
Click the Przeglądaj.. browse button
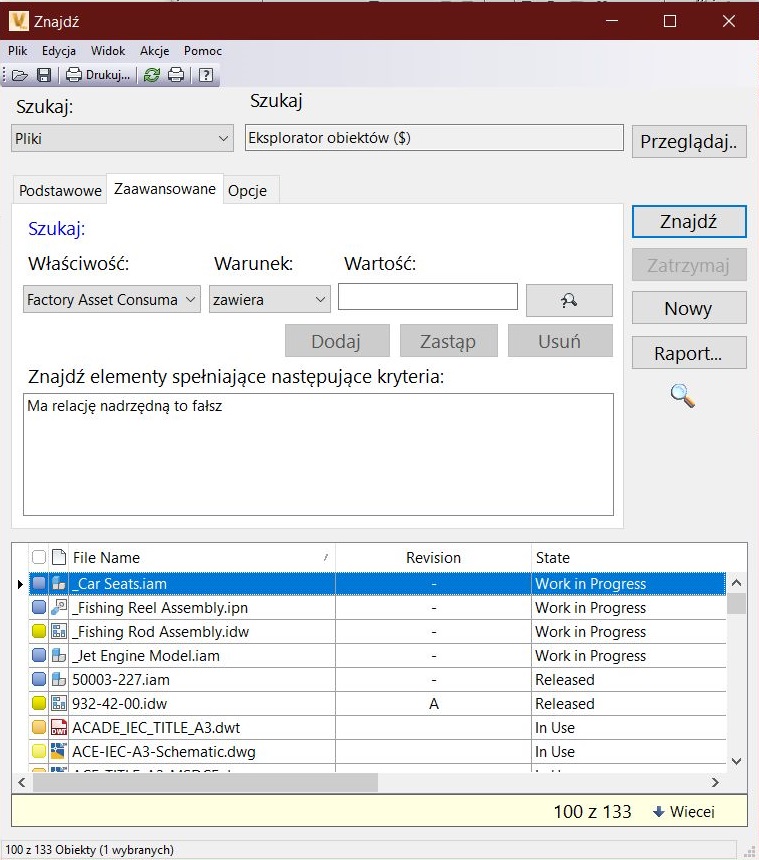[x=689, y=142]
